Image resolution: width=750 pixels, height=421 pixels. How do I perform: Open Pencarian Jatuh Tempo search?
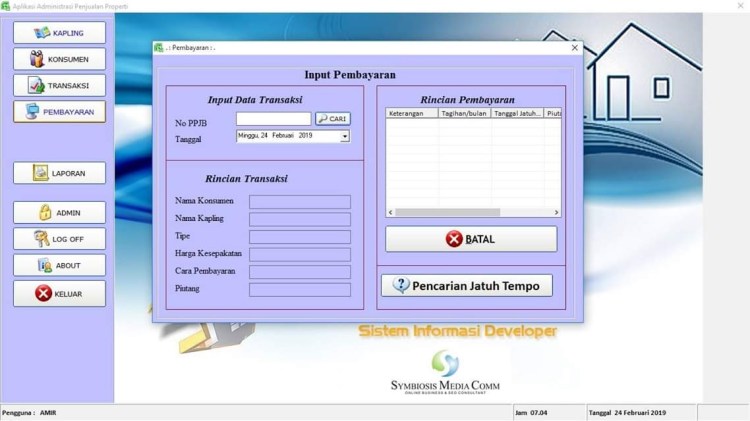click(466, 285)
